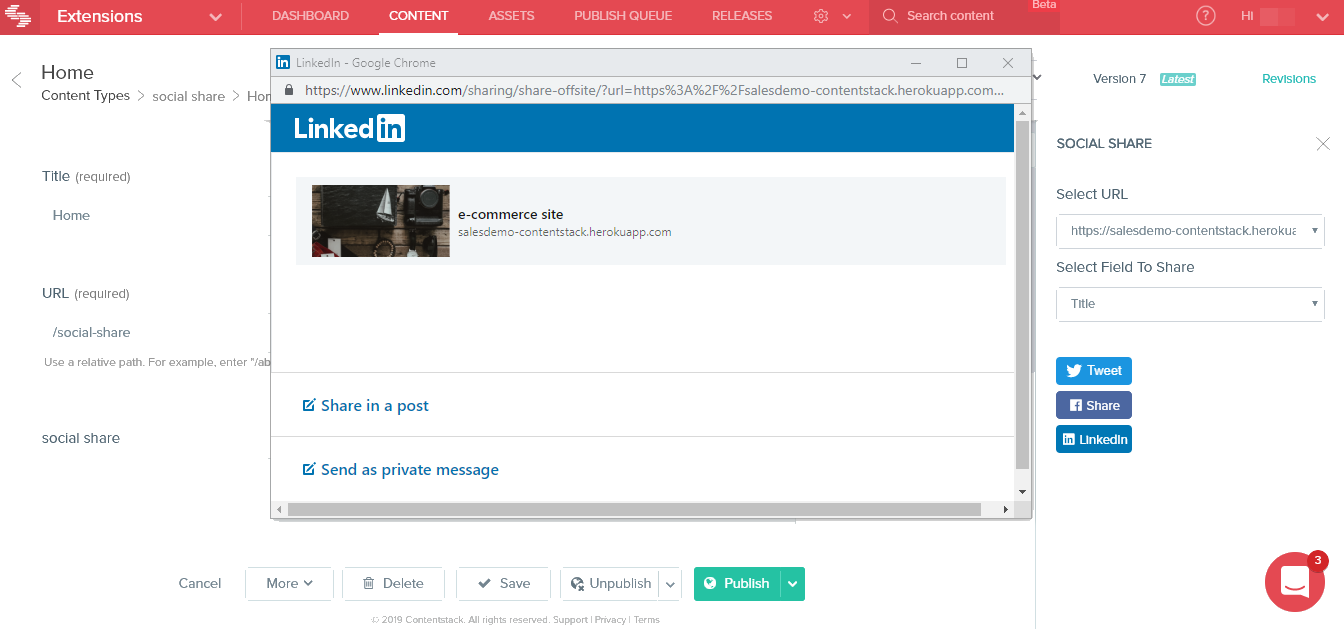Delete the entry with Delete button

coord(392,584)
